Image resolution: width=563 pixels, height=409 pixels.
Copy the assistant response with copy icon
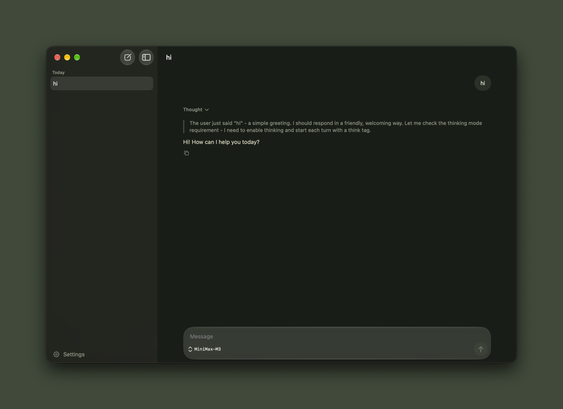[186, 153]
